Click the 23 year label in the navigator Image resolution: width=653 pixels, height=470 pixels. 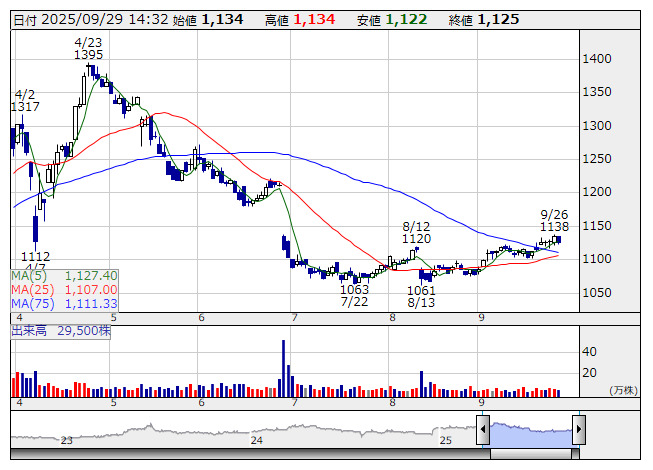[66, 440]
